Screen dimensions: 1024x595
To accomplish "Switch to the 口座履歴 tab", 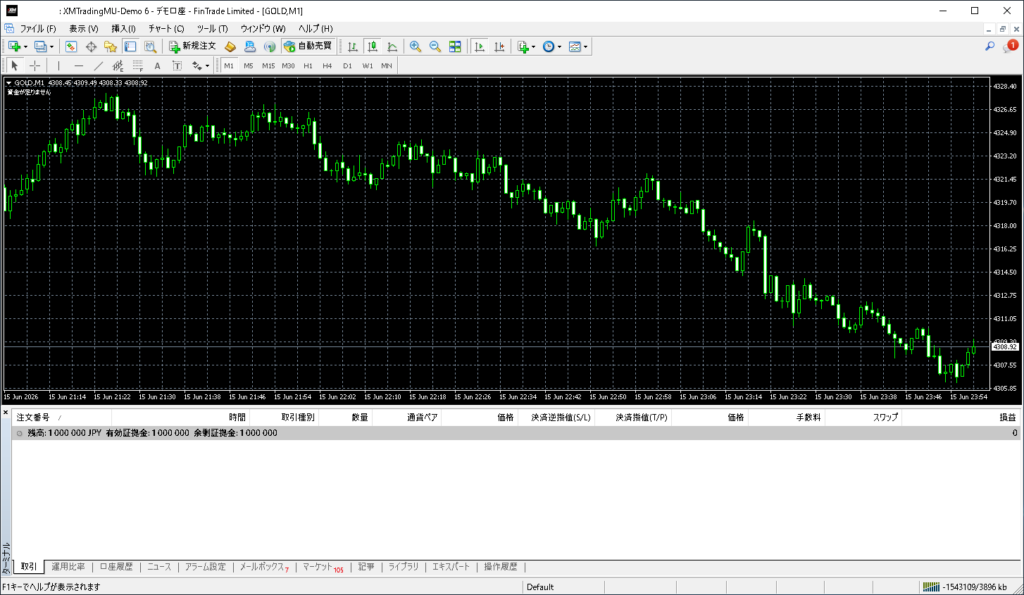I will click(x=116, y=567).
